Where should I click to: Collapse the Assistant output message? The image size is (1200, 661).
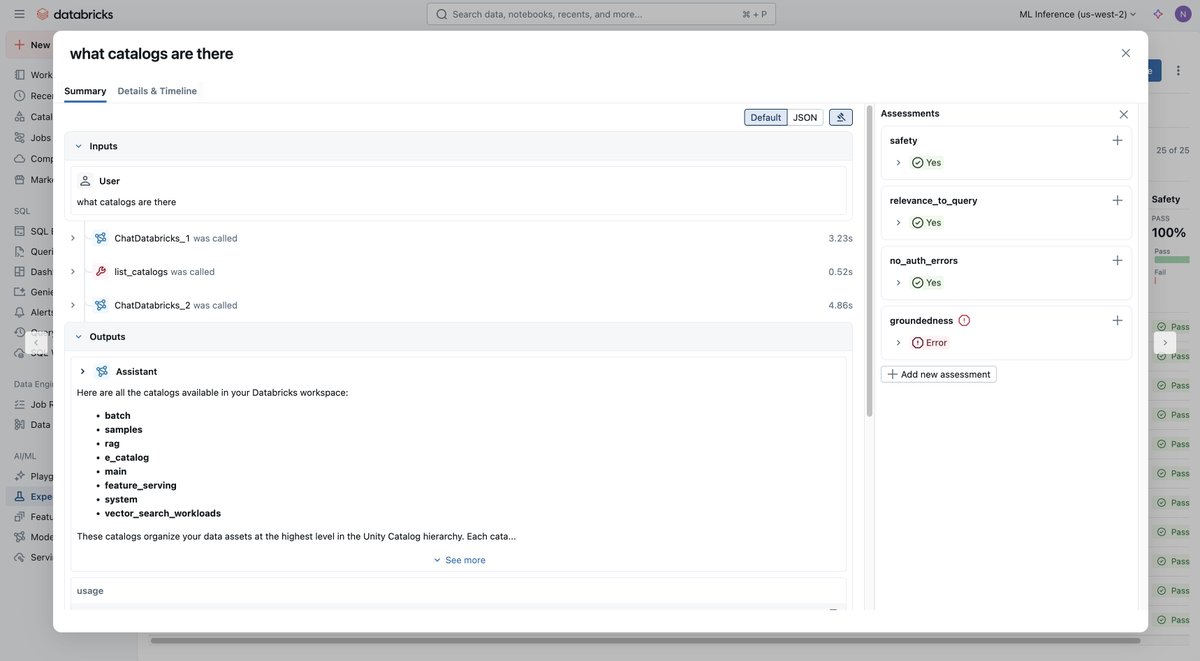[82, 371]
